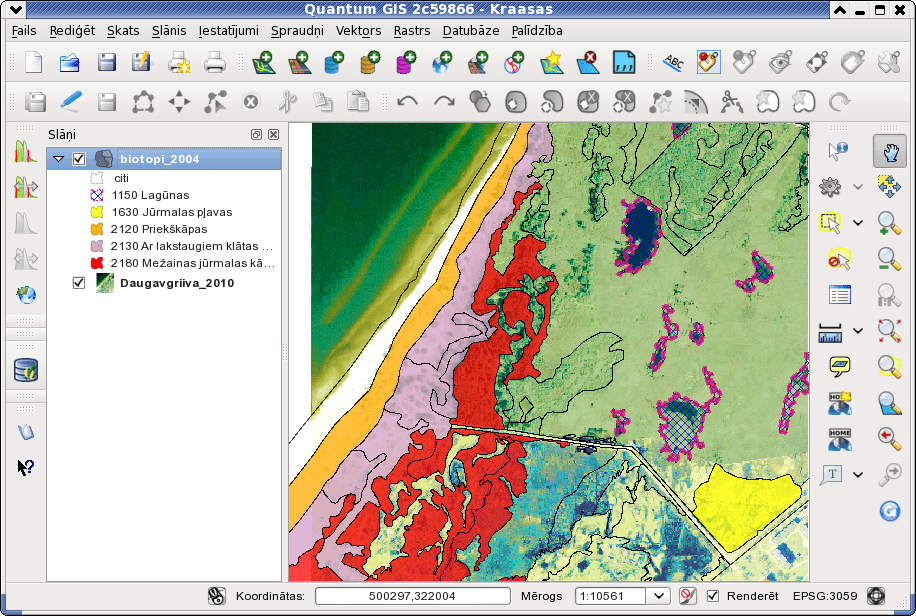Click New Shapefile Layer star icon
This screenshot has height=616, width=916.
tap(551, 62)
